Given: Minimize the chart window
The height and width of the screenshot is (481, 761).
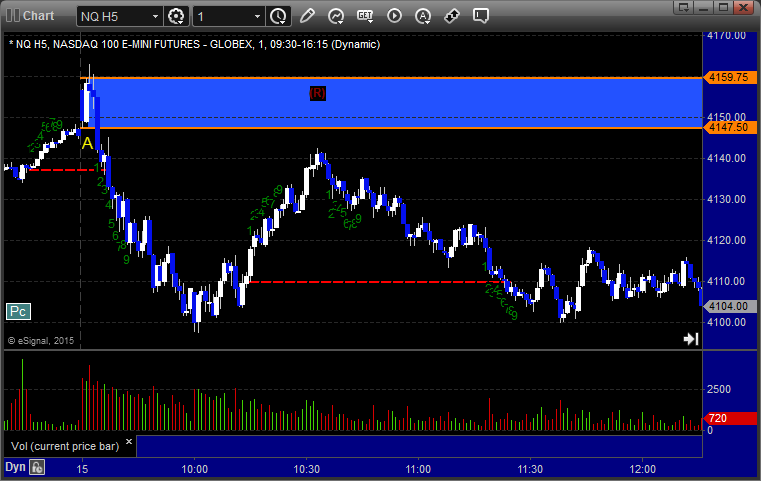Looking at the screenshot, I should [704, 7].
